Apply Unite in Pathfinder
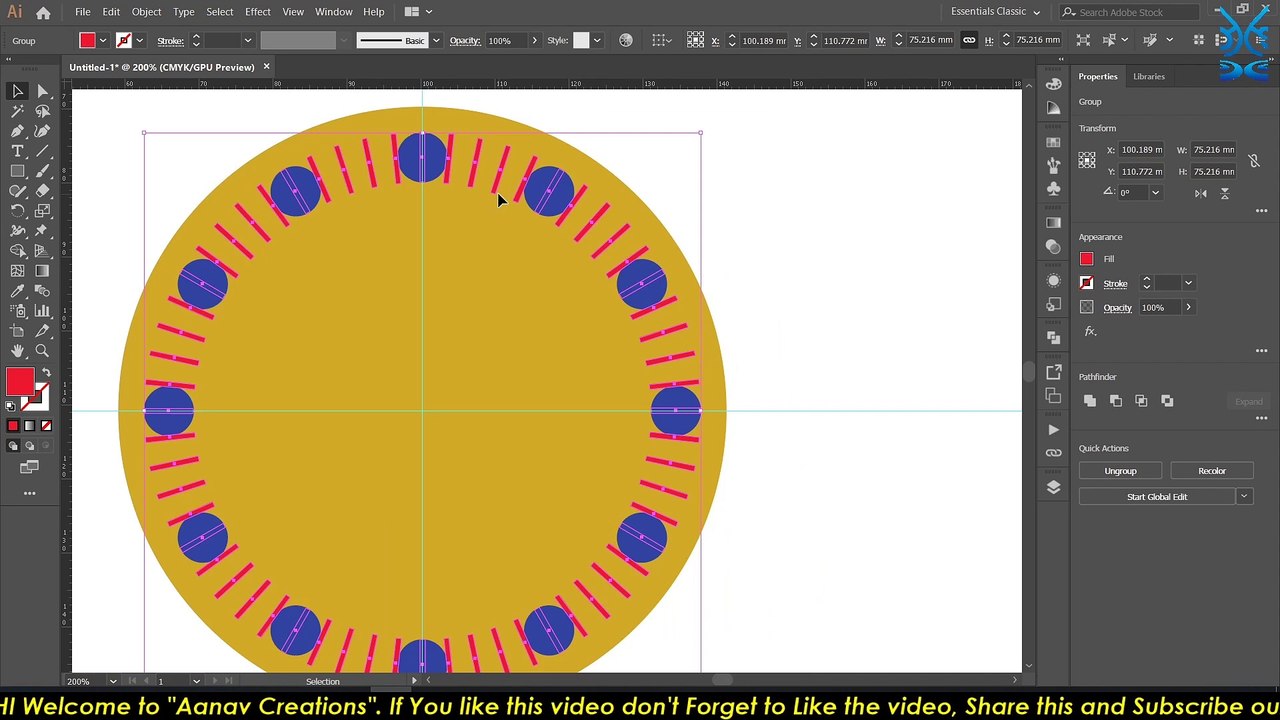This screenshot has height=720, width=1280. [1090, 401]
